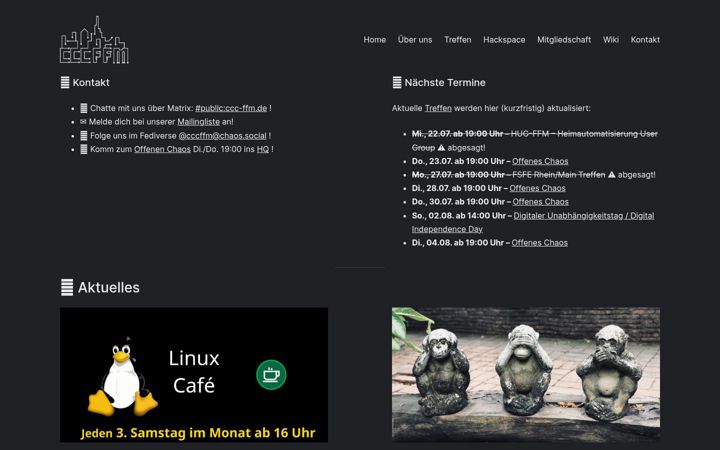The width and height of the screenshot is (720, 450).
Task: Open the #public:ccc-ffm.de Matrix link
Action: [x=231, y=108]
